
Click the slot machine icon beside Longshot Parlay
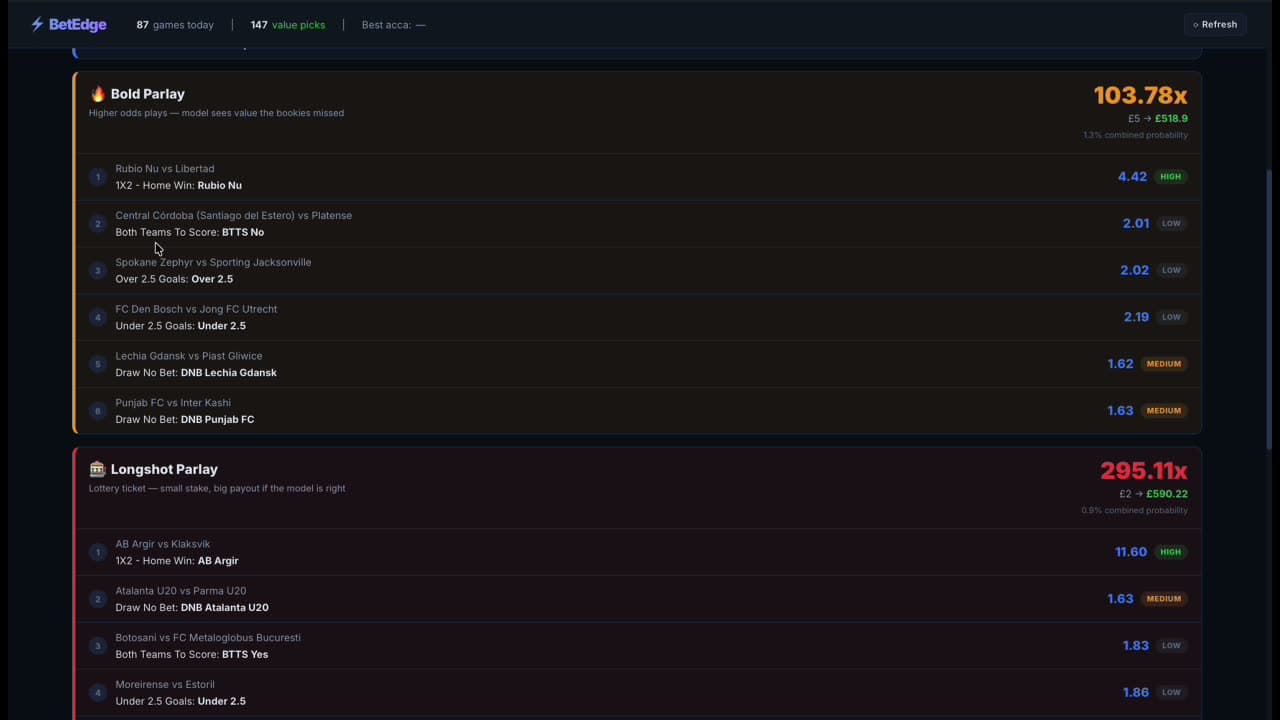click(x=97, y=469)
